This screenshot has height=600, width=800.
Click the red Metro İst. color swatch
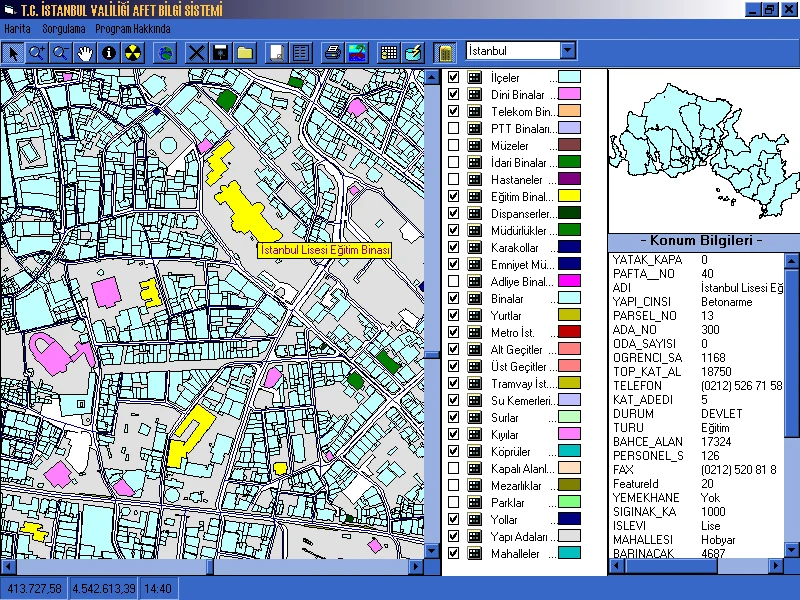coord(569,332)
